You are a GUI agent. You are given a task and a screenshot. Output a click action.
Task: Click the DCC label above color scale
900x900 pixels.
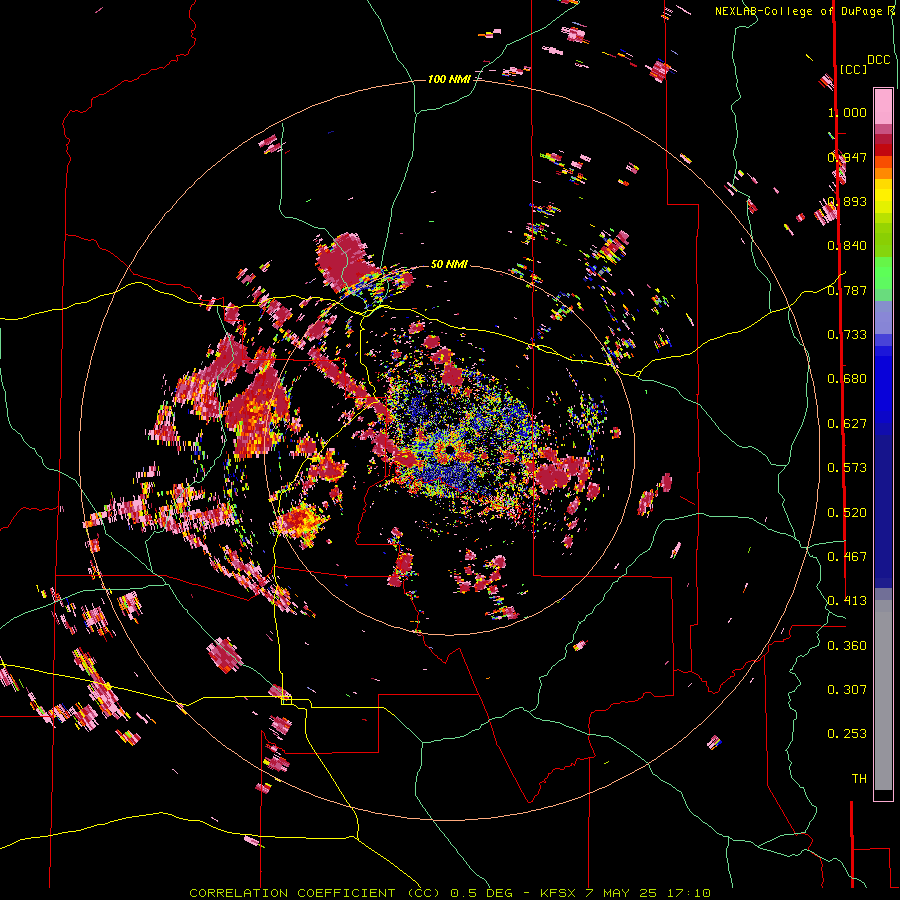879,60
